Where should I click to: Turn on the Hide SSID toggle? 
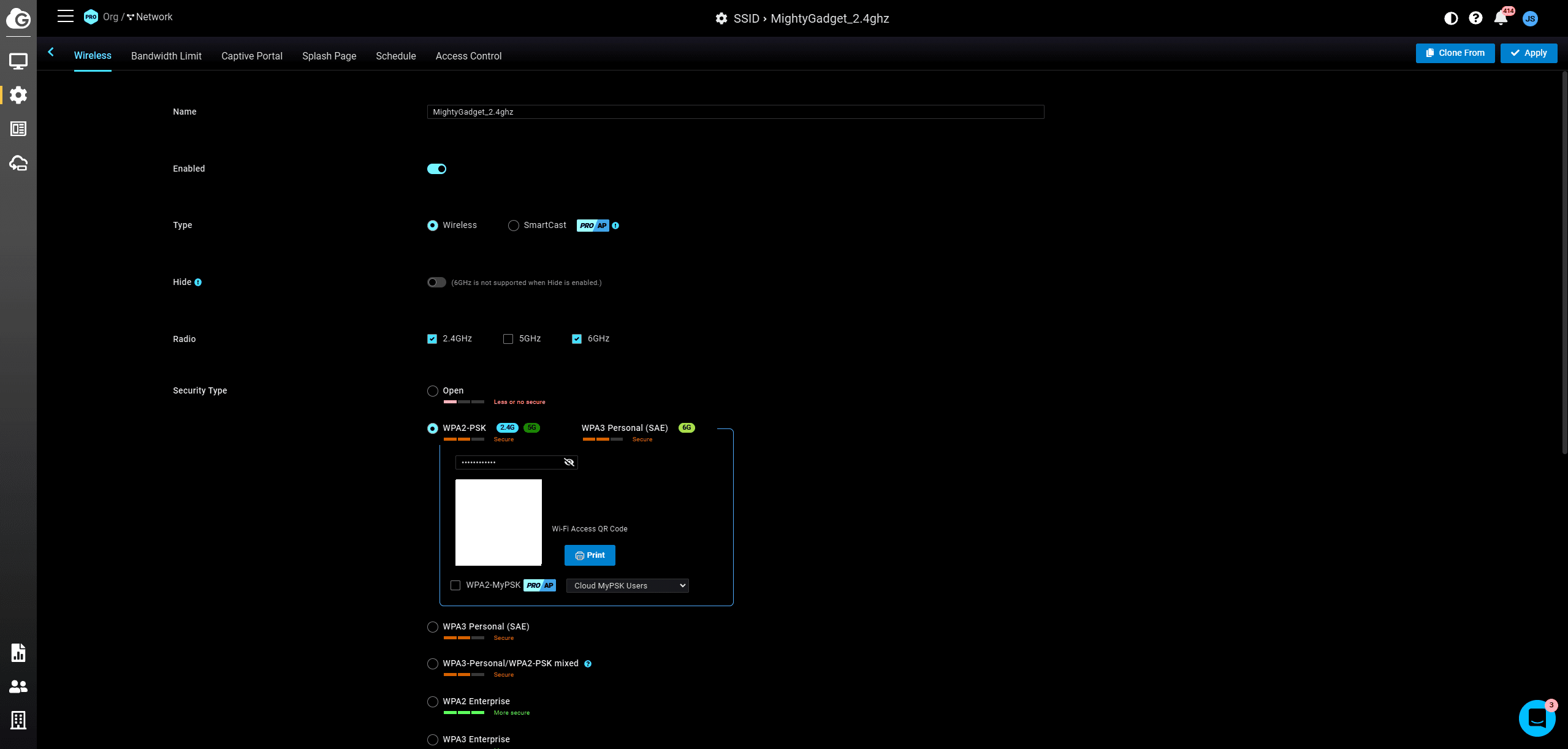(x=436, y=283)
